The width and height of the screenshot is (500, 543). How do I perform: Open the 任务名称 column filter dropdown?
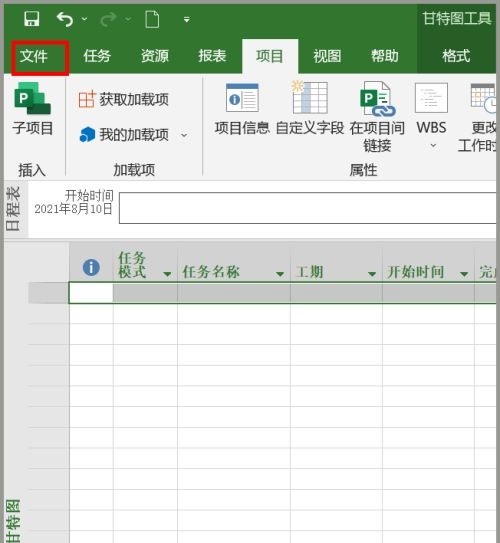coord(280,274)
